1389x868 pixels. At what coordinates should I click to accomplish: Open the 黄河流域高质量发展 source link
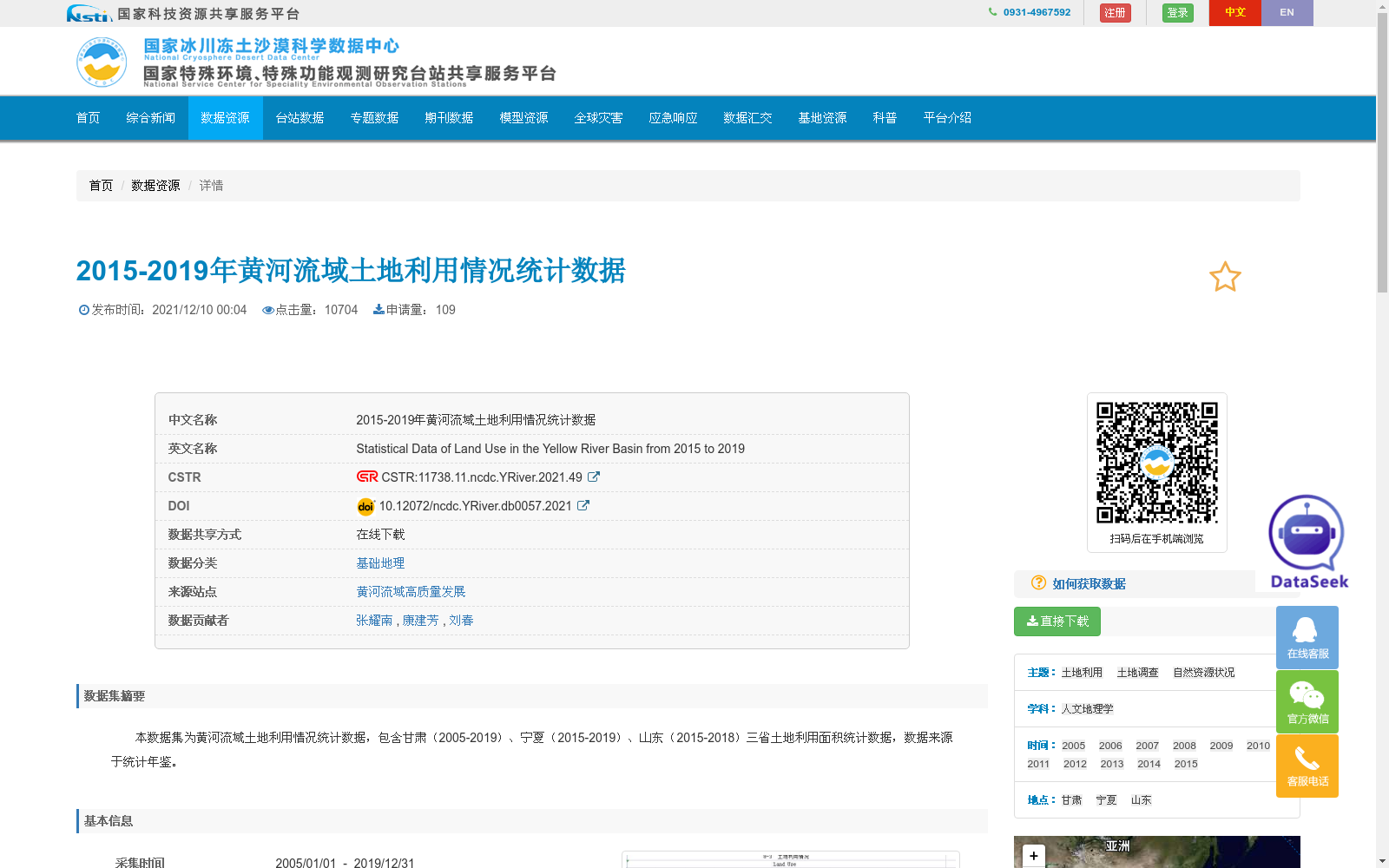[x=411, y=592]
